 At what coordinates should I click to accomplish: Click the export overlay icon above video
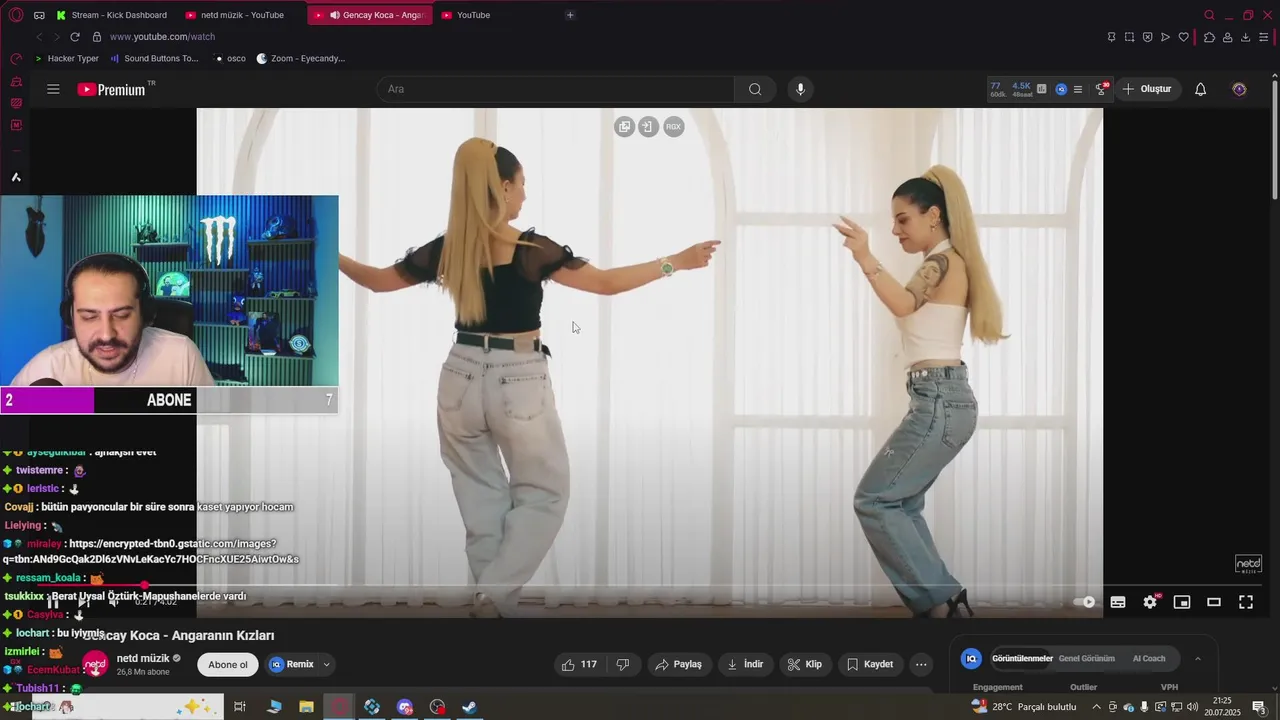point(649,127)
